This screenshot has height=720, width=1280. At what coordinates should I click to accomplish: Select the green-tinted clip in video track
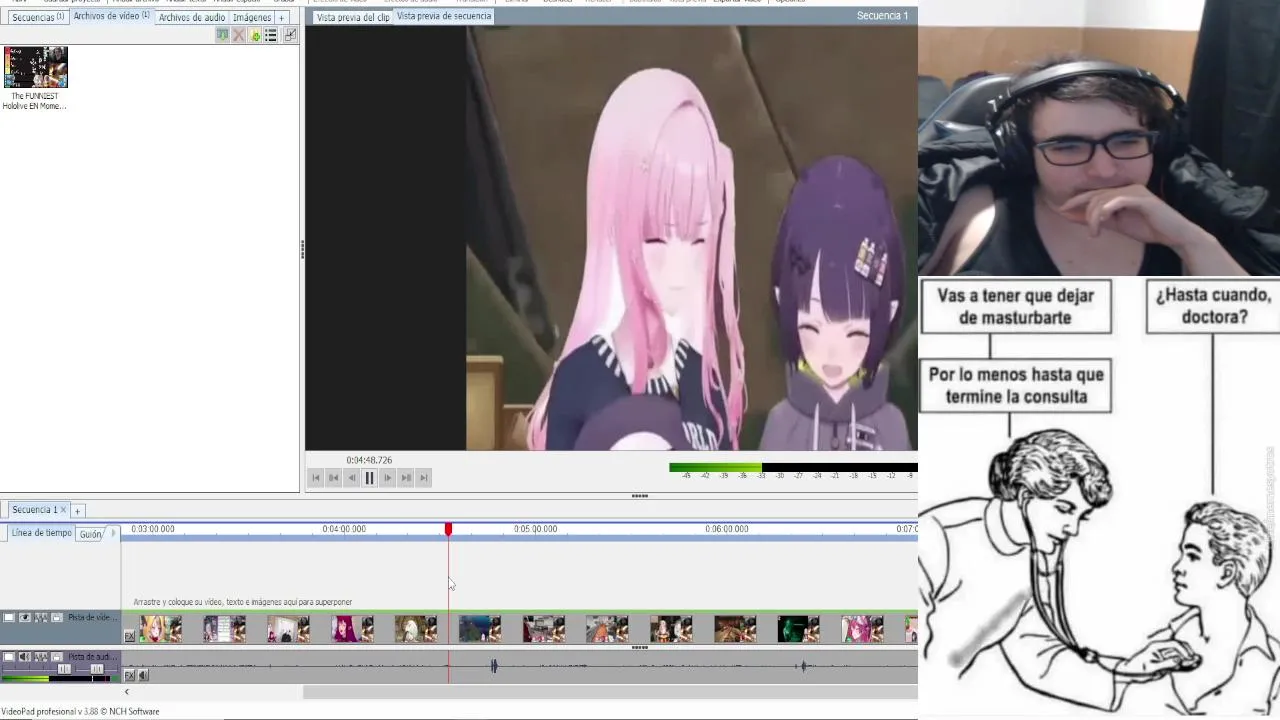798,629
